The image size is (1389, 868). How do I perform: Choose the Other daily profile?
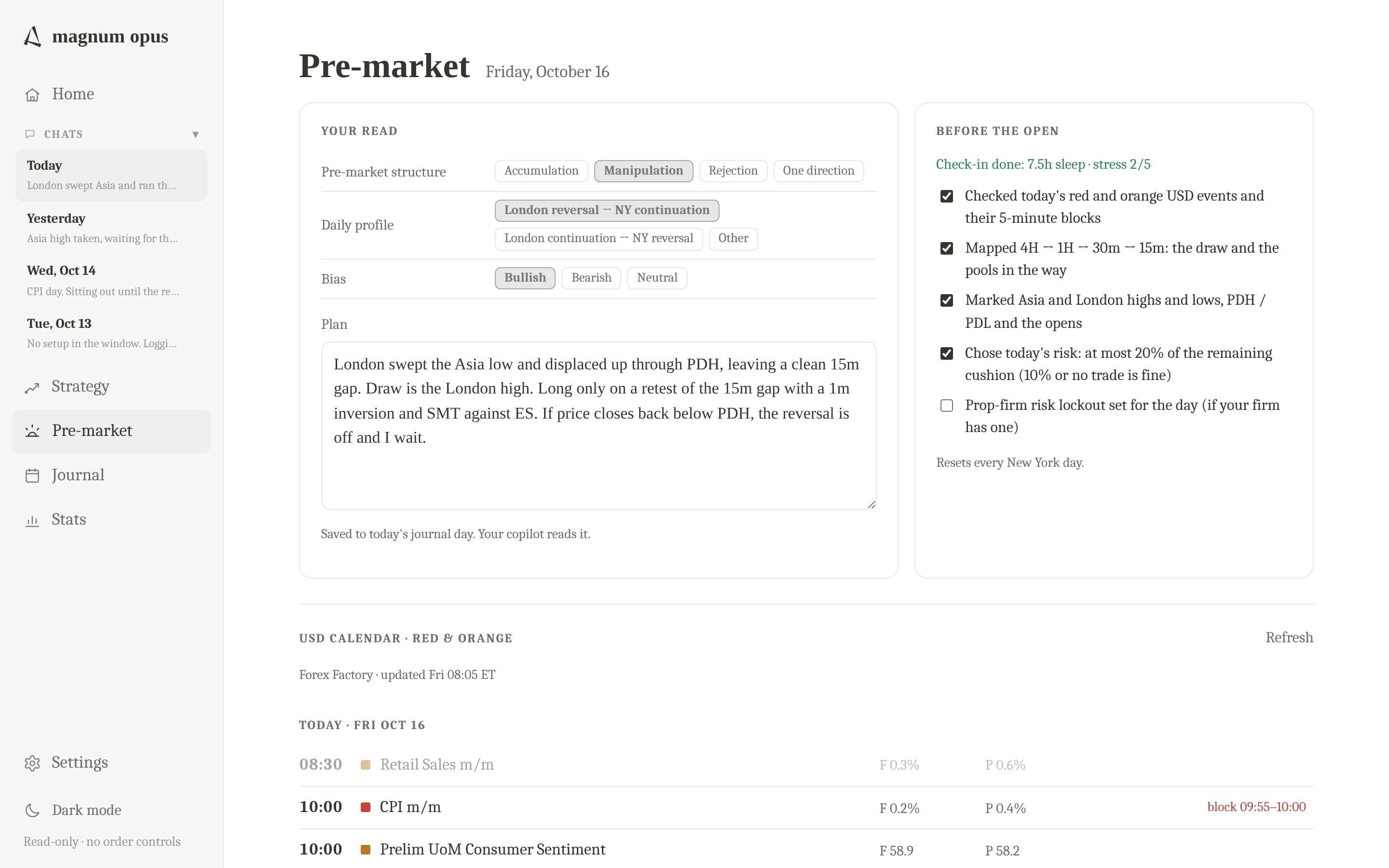click(733, 239)
